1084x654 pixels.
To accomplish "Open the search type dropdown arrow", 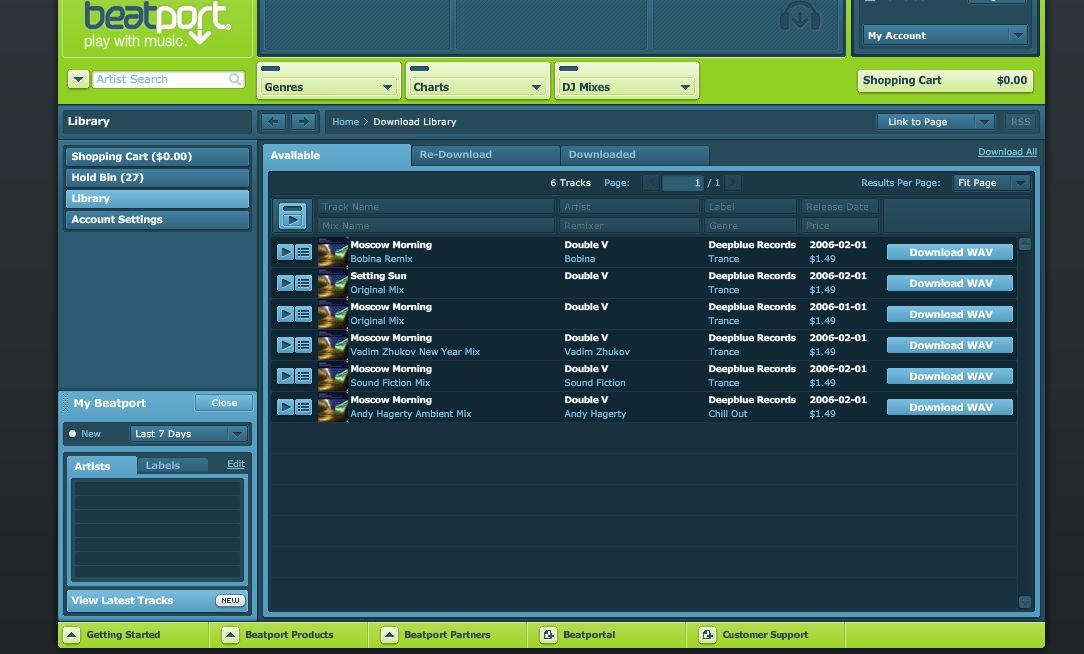I will [x=78, y=80].
